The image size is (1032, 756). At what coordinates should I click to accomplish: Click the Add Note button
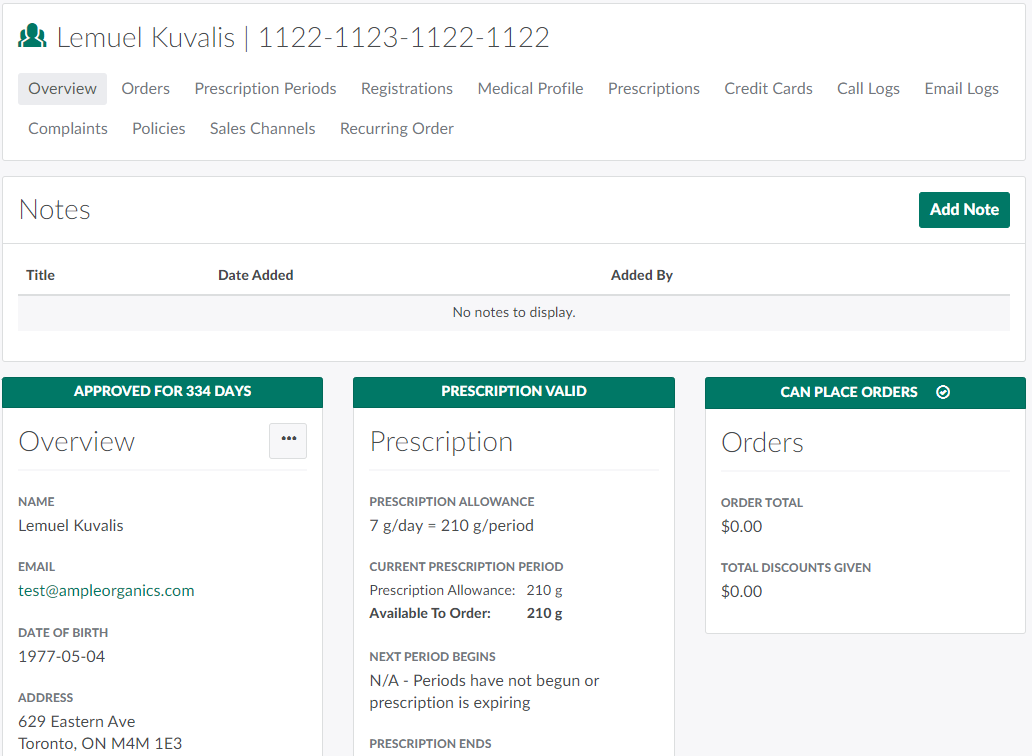point(964,210)
